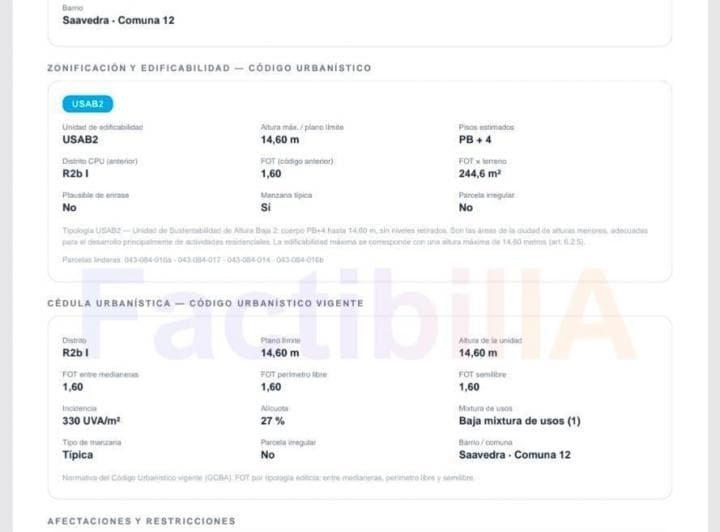The width and height of the screenshot is (720, 532).
Task: Click the FOT entre medianeras value 1,60
Action: (73, 387)
